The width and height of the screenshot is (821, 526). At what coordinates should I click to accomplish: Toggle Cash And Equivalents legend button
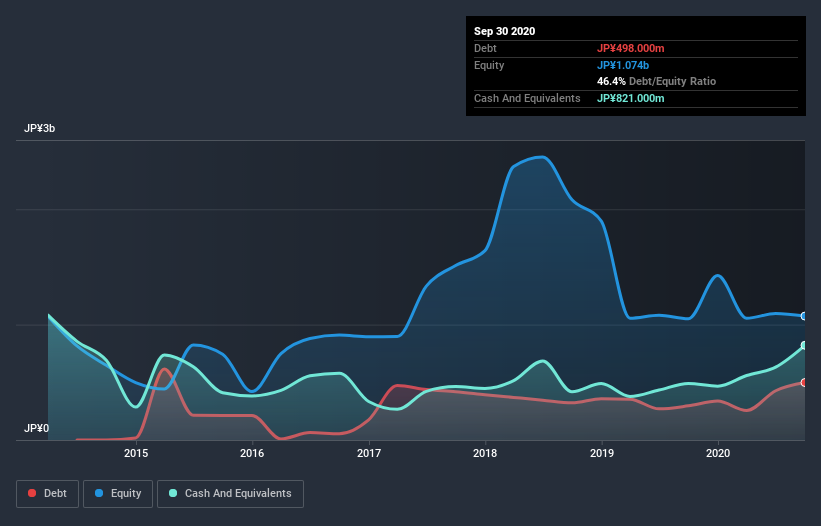point(230,494)
